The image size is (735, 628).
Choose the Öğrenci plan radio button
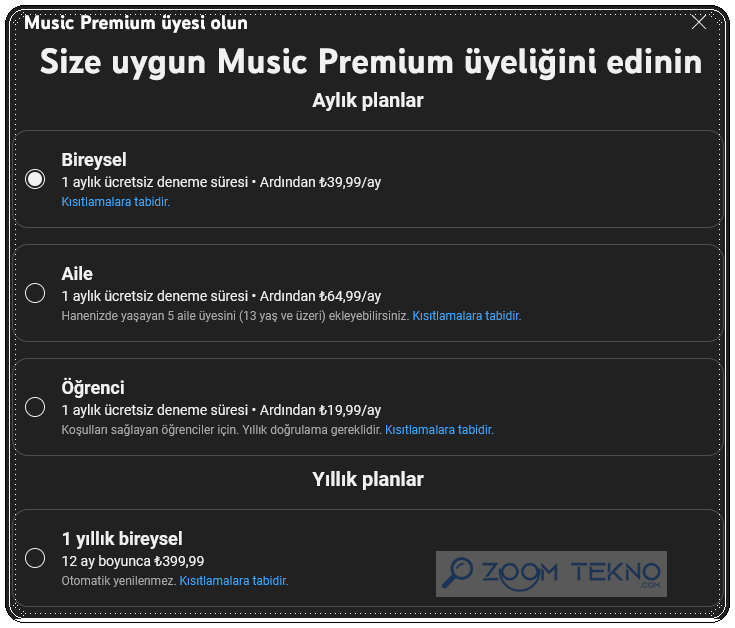coord(35,407)
